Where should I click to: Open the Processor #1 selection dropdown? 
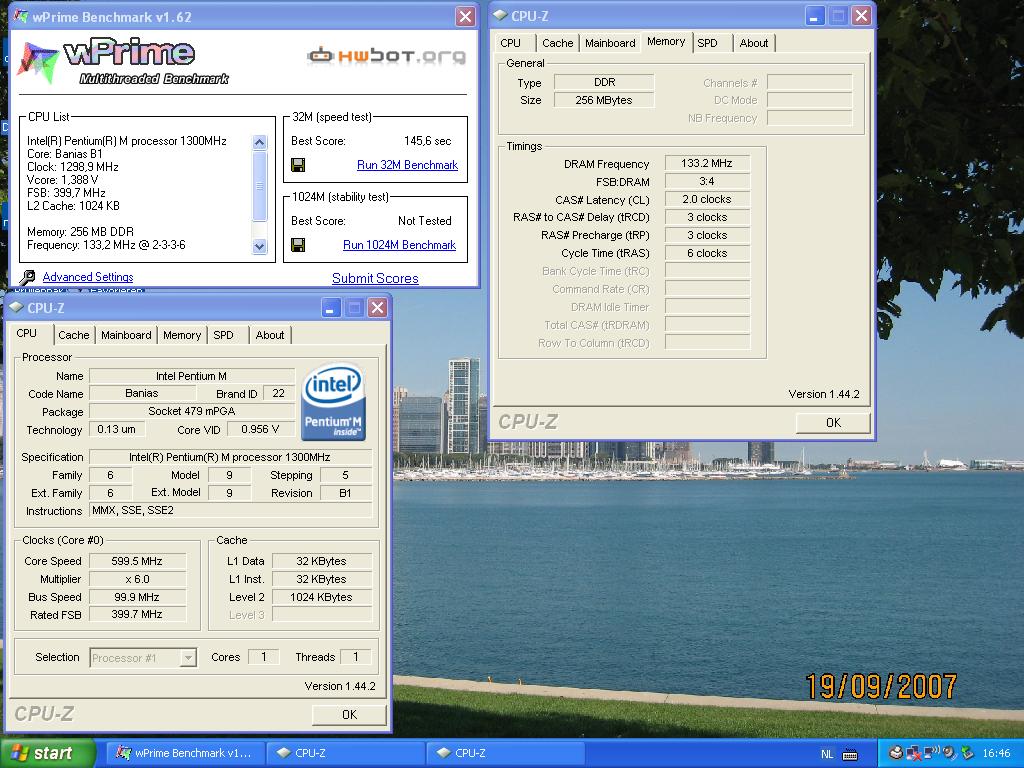point(188,658)
